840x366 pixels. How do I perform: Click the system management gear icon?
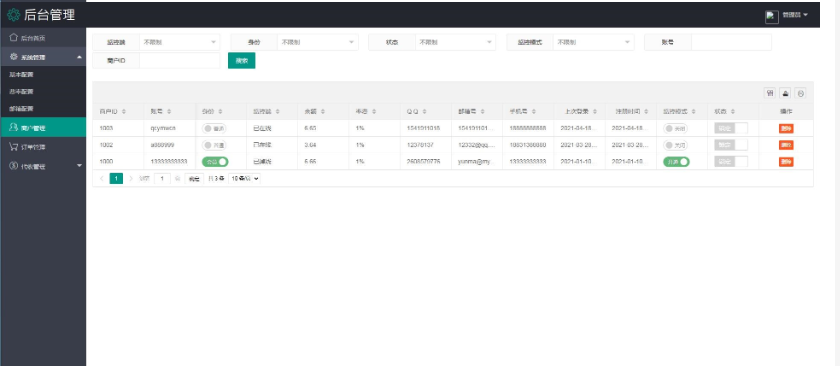pos(14,57)
